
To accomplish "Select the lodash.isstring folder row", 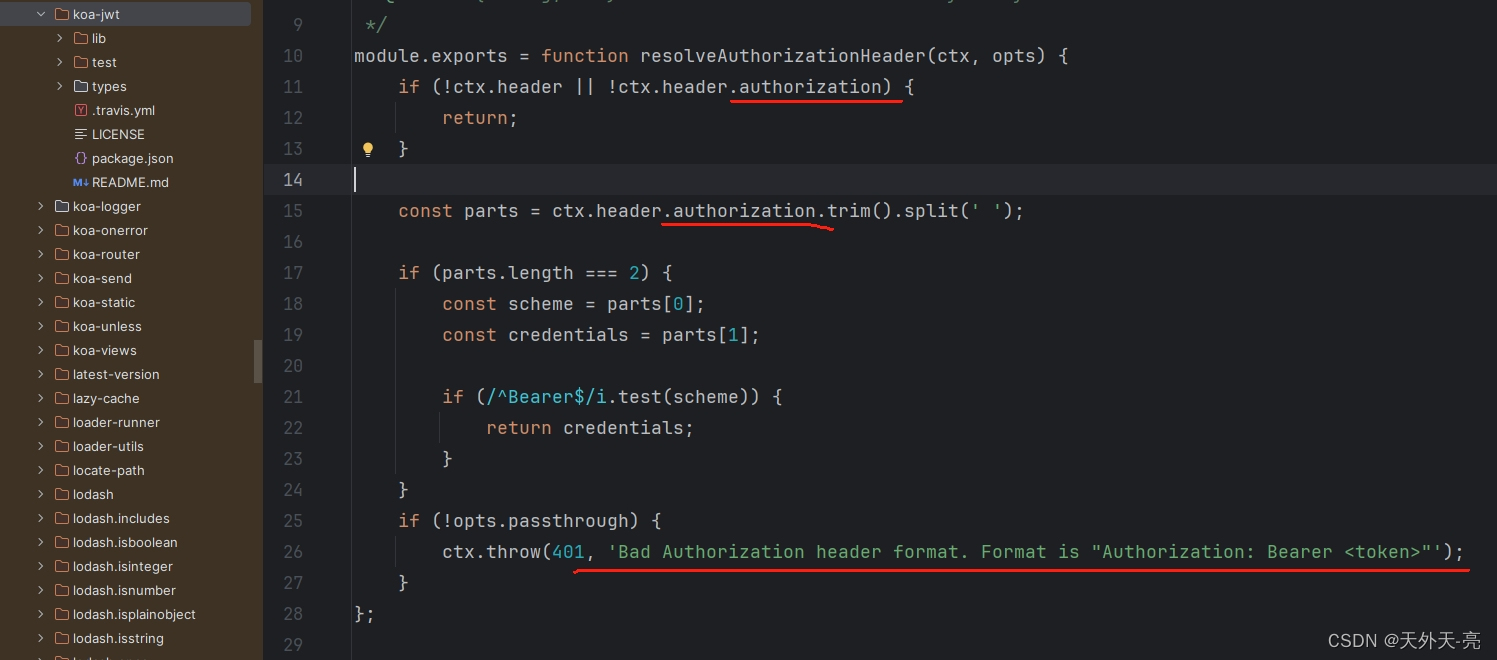I will point(126,638).
